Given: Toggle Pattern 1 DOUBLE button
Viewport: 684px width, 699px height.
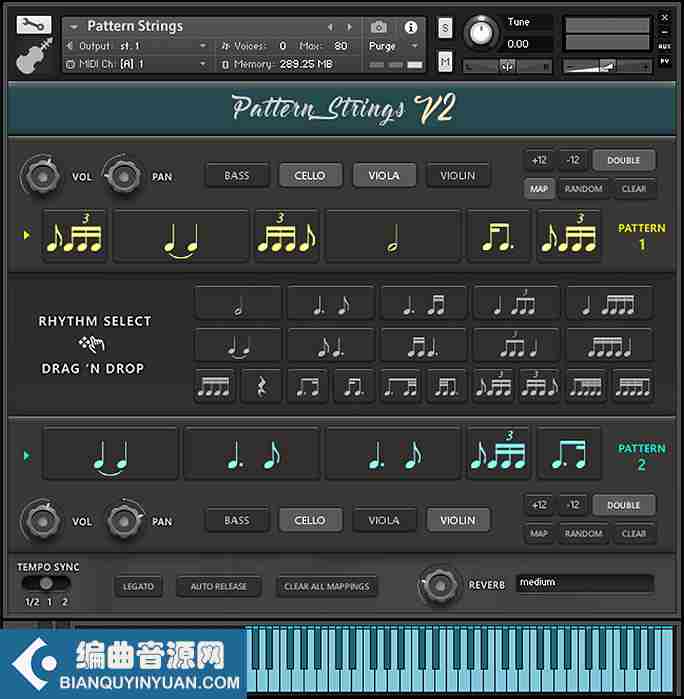Looking at the screenshot, I should 623,160.
